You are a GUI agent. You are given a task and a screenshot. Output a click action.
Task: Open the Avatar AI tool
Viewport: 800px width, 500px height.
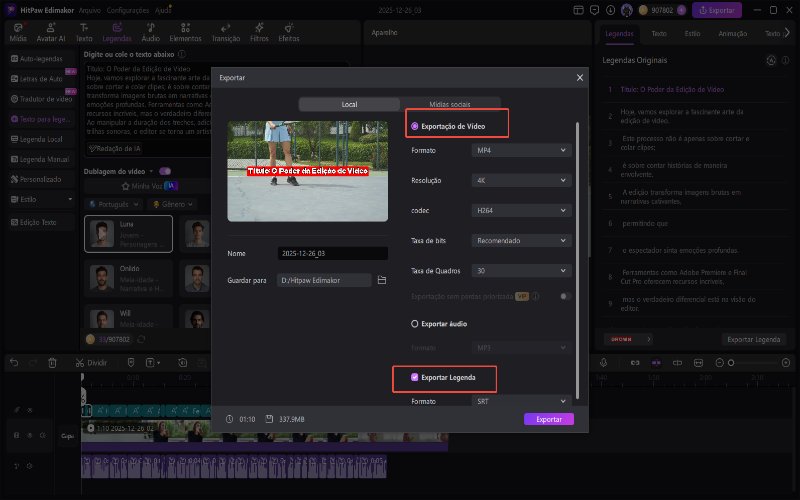coord(51,32)
